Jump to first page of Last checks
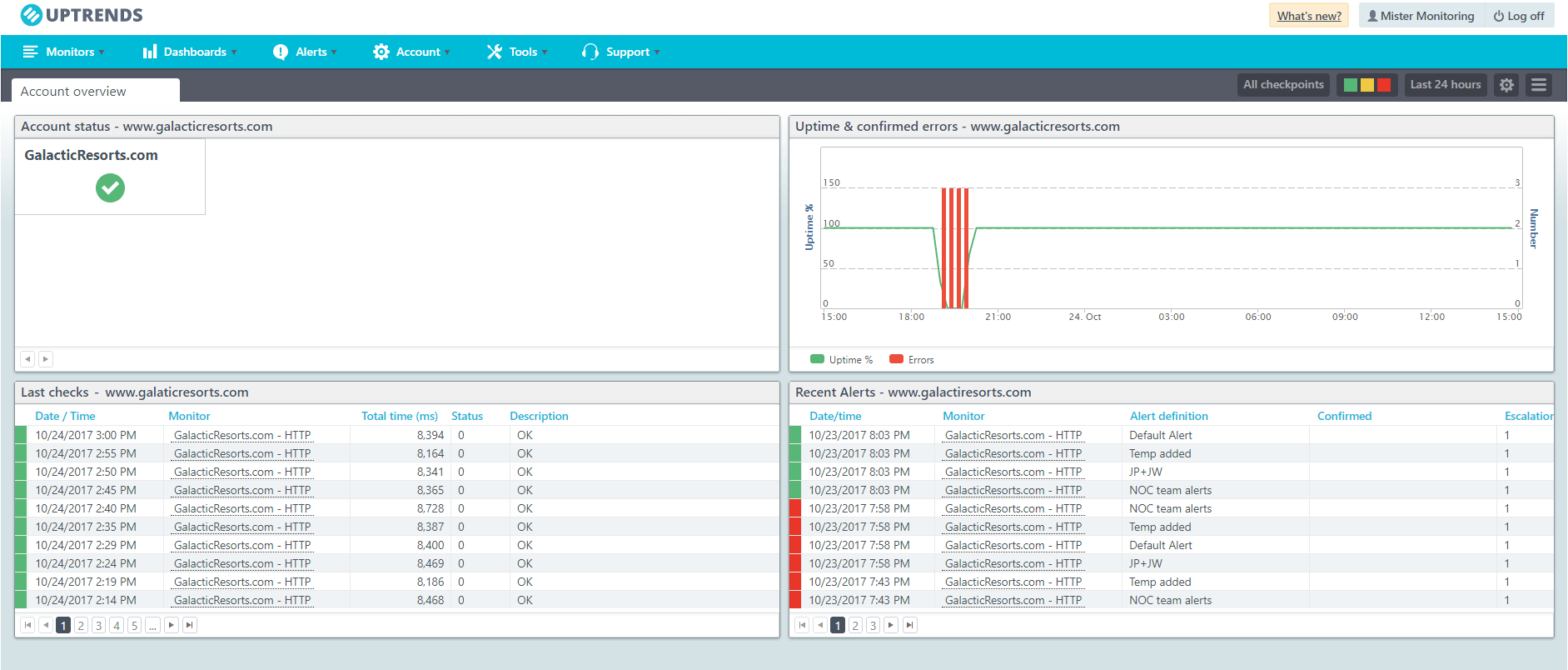Viewport: 1568px width, 670px height. 27,625
